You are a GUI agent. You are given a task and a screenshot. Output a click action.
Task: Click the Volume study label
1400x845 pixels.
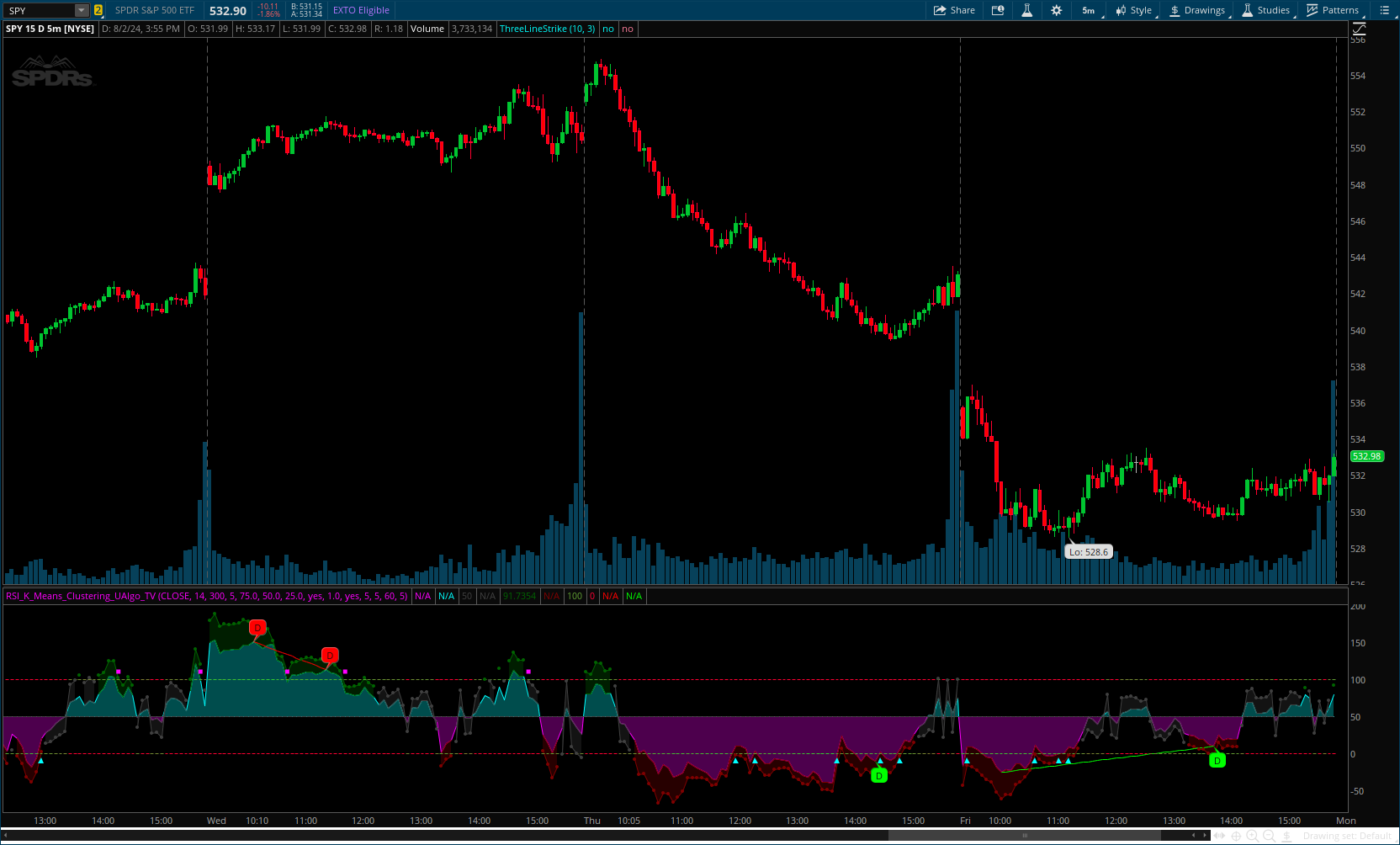pyautogui.click(x=427, y=29)
